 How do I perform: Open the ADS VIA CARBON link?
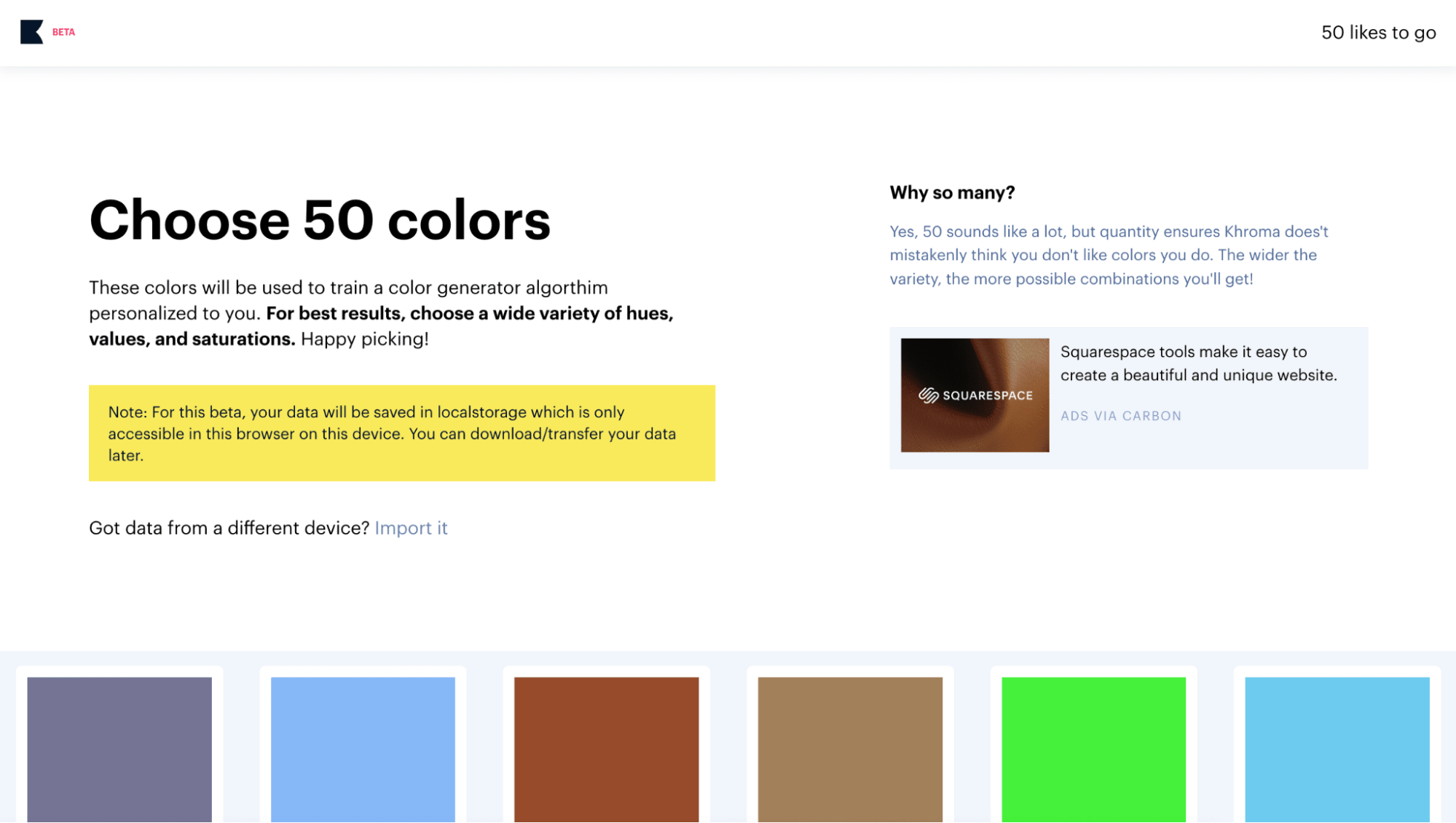[x=1120, y=416]
